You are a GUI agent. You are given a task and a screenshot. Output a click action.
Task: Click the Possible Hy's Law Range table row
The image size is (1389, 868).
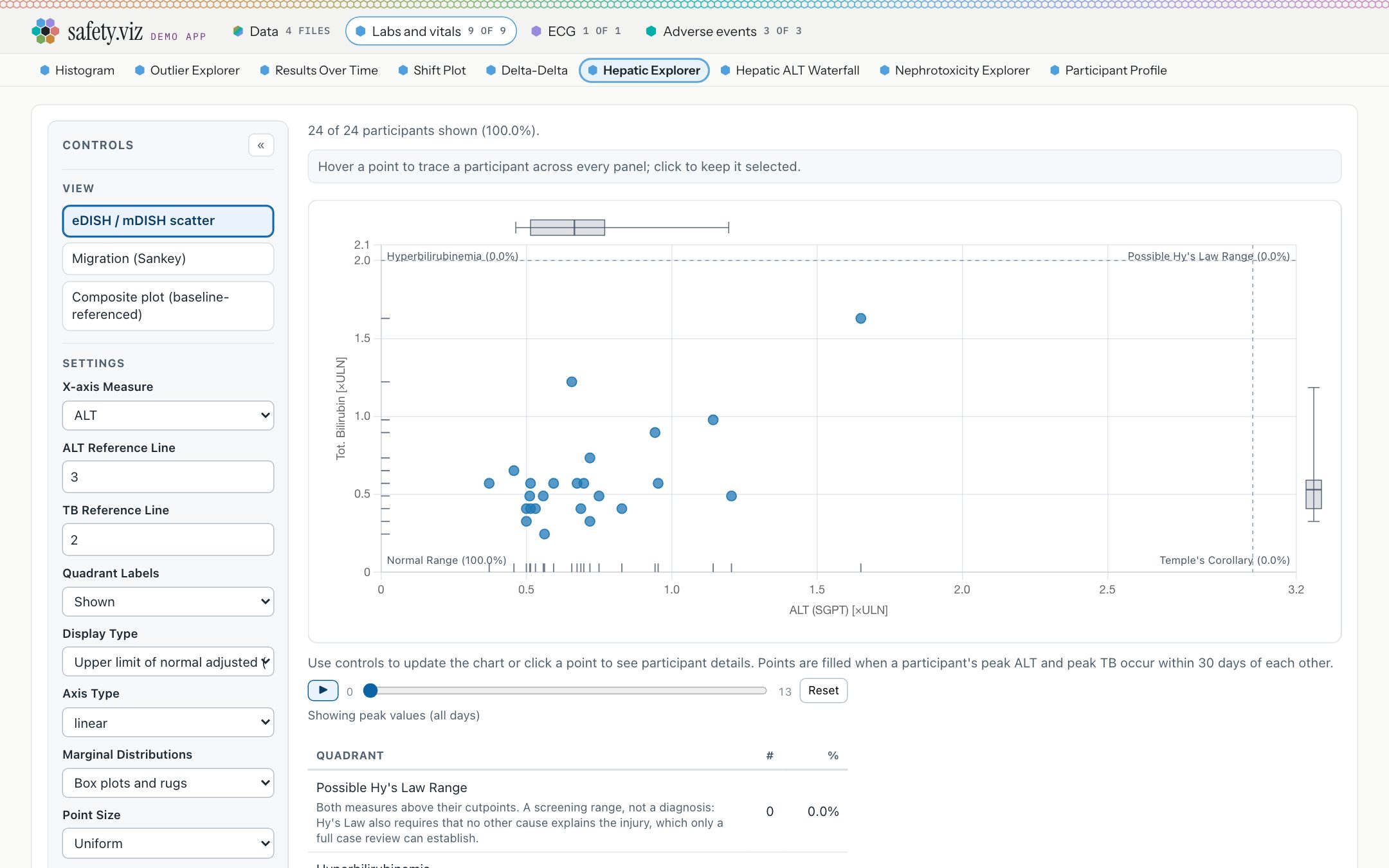[x=577, y=811]
